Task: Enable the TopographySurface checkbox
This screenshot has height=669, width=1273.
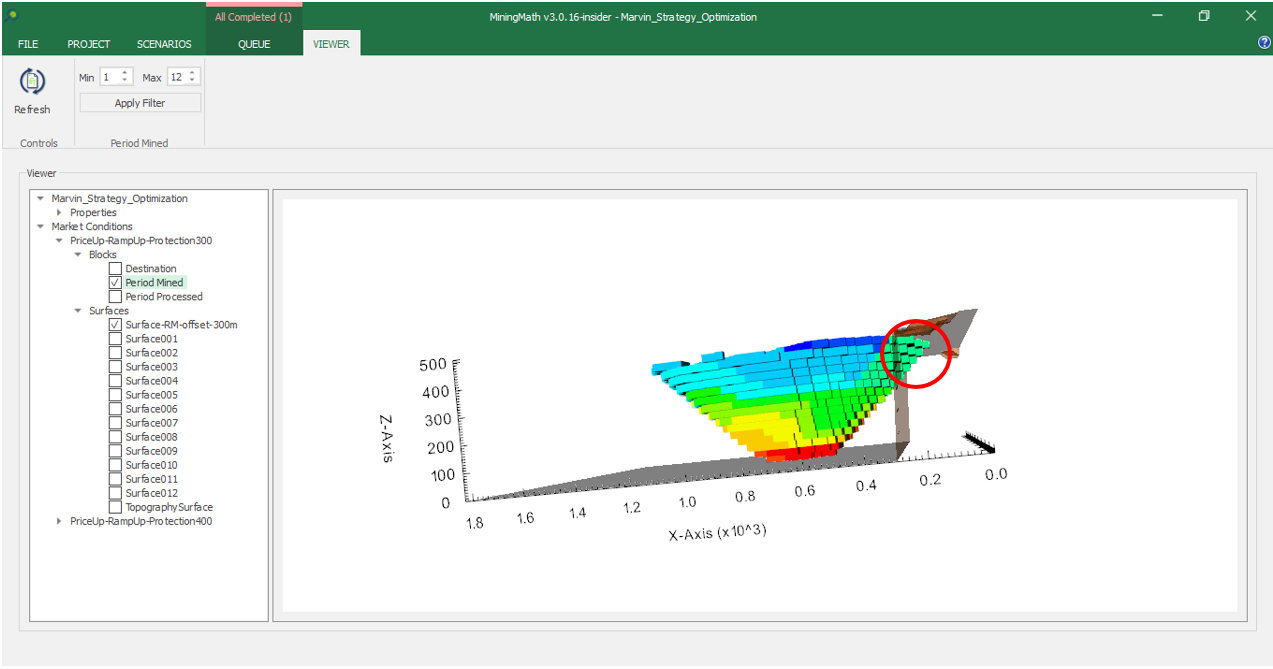Action: coord(116,507)
